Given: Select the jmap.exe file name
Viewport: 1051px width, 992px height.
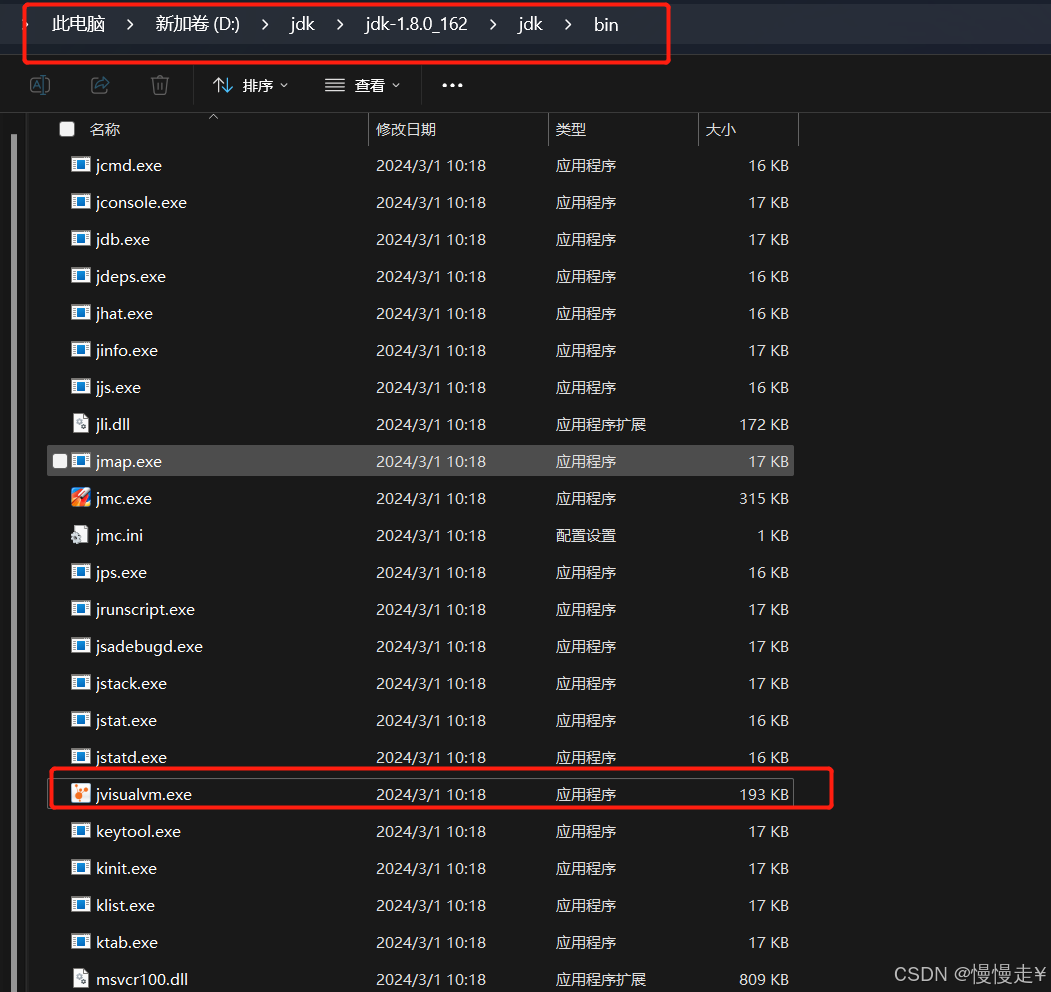Looking at the screenshot, I should pyautogui.click(x=129, y=461).
